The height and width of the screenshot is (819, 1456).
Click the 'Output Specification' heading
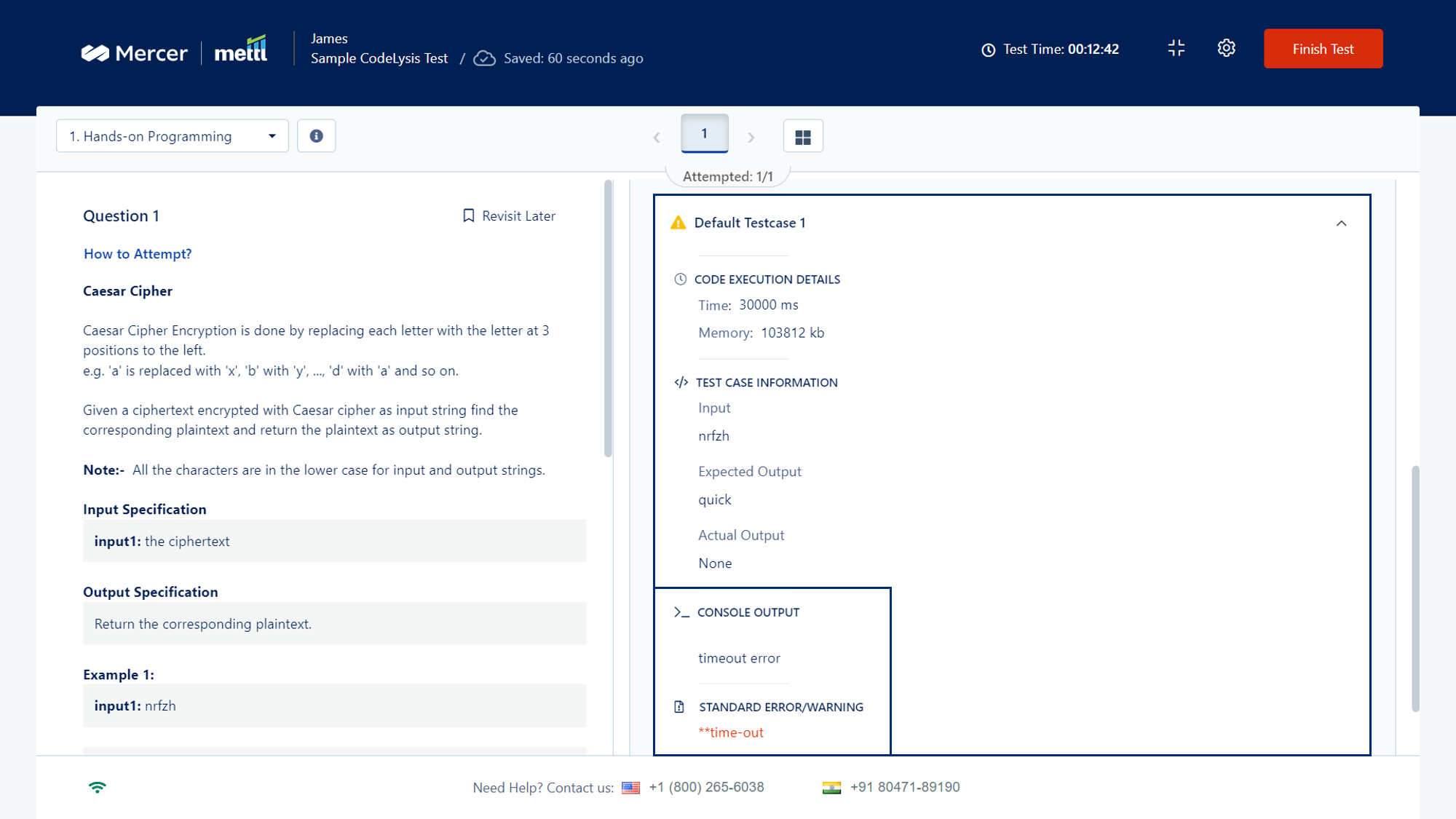150,592
